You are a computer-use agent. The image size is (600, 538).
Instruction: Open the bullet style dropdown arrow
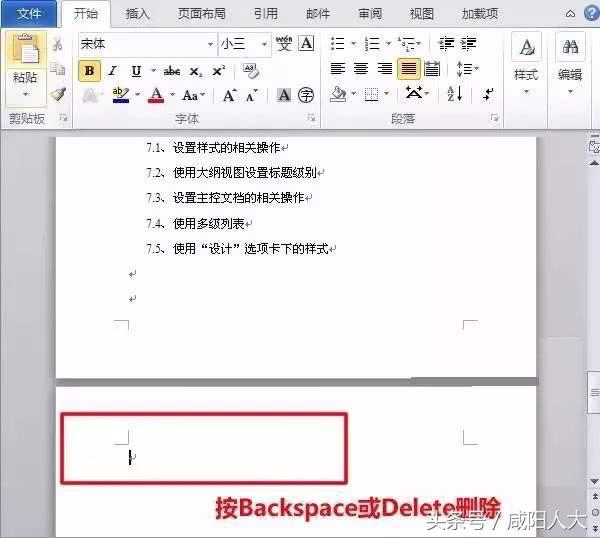pos(354,44)
